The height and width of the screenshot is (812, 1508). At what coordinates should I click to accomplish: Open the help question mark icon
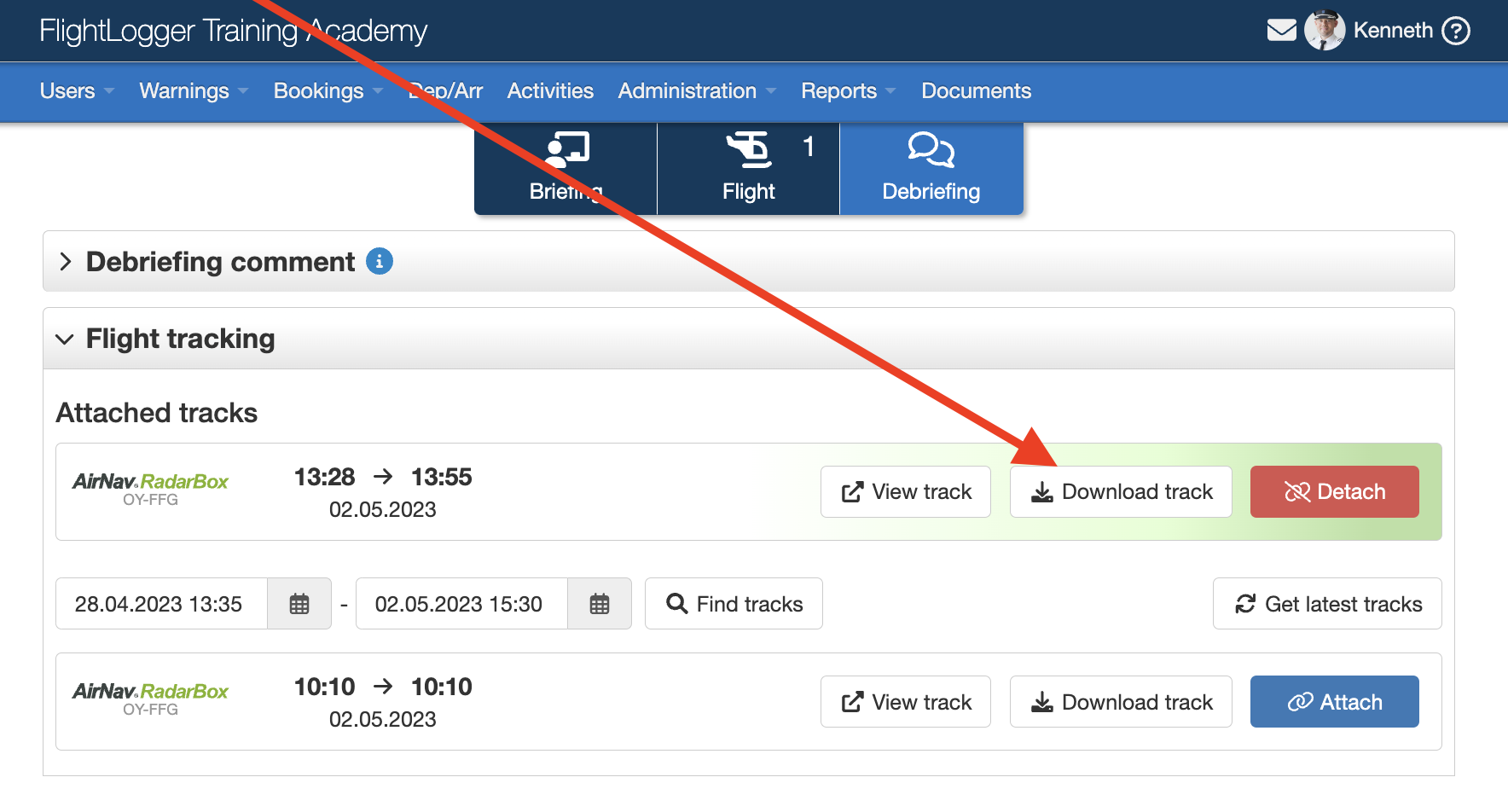pos(1455,31)
